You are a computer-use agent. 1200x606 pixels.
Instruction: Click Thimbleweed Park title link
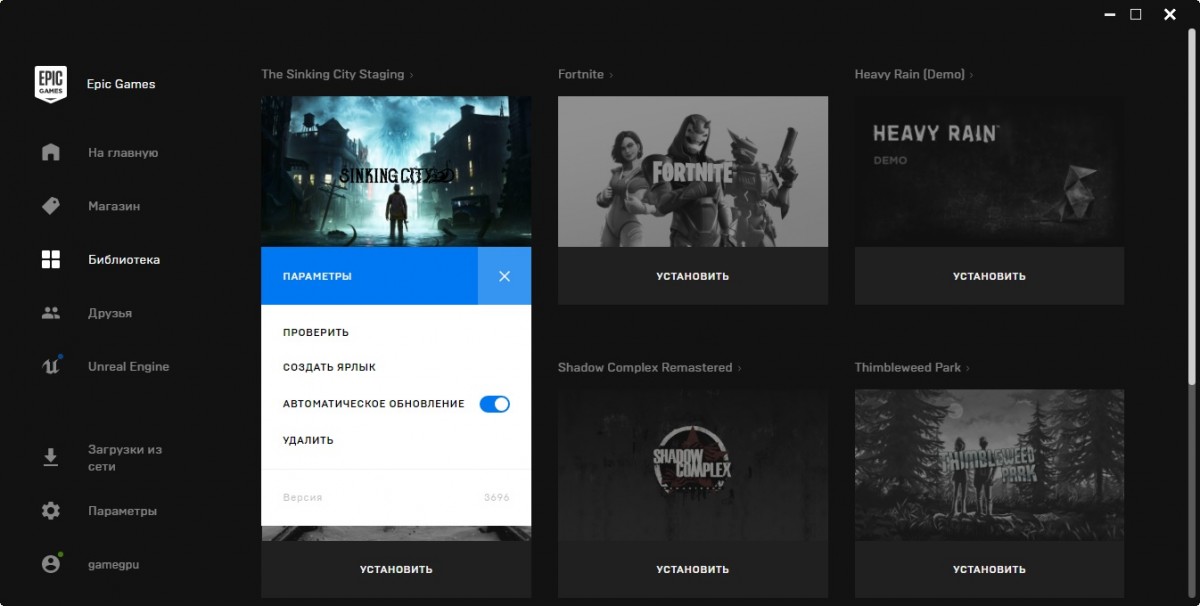point(908,368)
